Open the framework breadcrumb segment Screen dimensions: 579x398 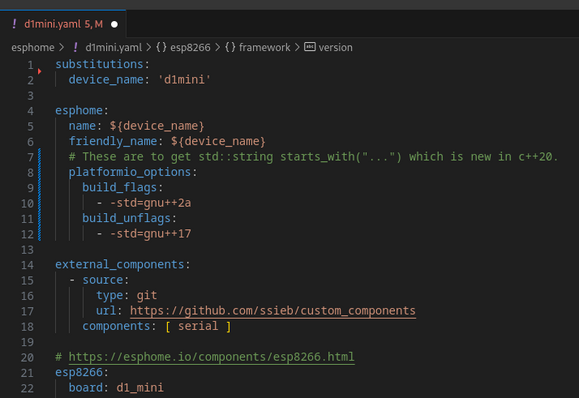(x=264, y=47)
